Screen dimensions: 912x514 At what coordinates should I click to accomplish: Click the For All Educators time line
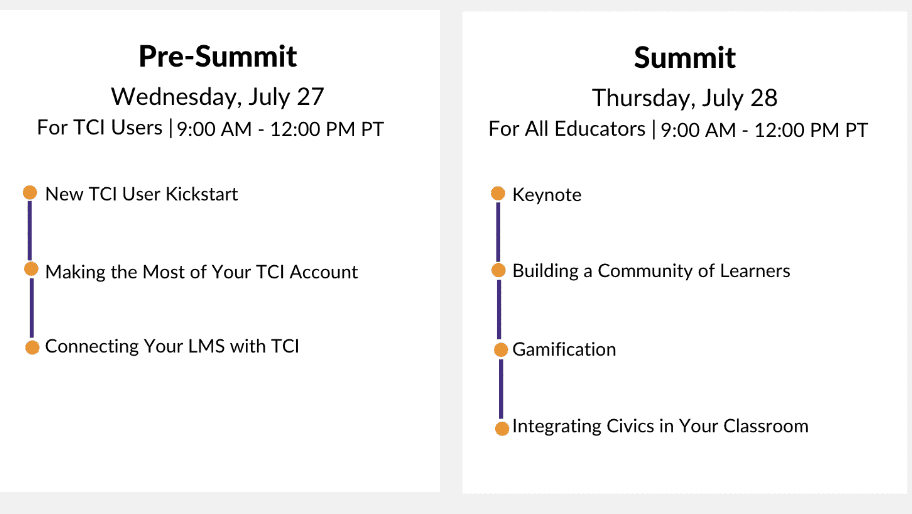678,130
